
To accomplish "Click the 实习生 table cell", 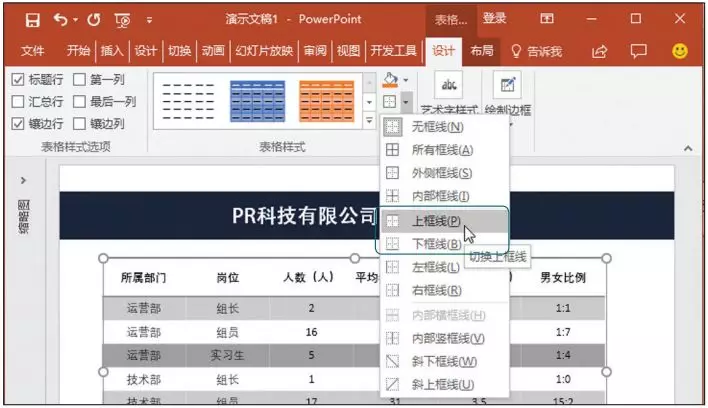I will [x=227, y=355].
